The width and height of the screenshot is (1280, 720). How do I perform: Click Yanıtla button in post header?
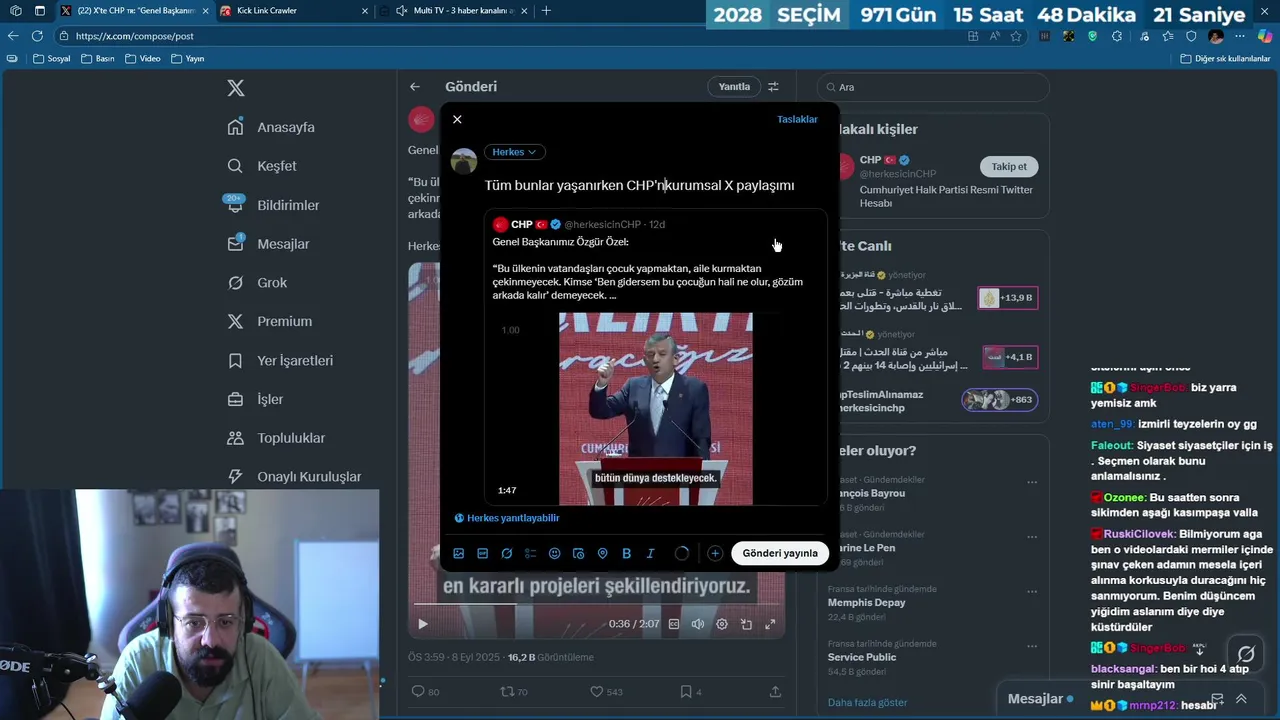pos(734,87)
